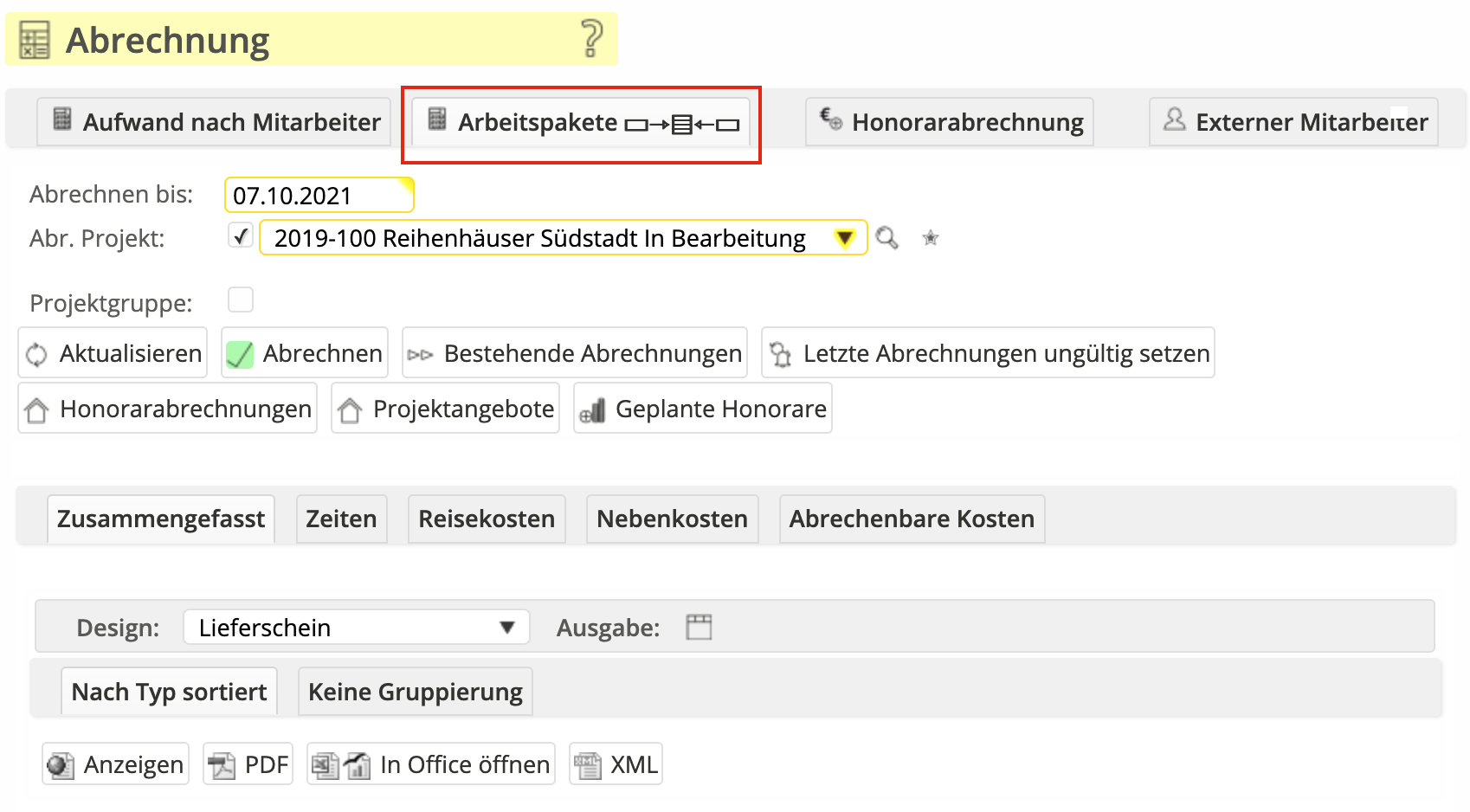Enable the Projektgruppe checkbox
Viewport: 1470px width, 812px height.
[x=241, y=300]
